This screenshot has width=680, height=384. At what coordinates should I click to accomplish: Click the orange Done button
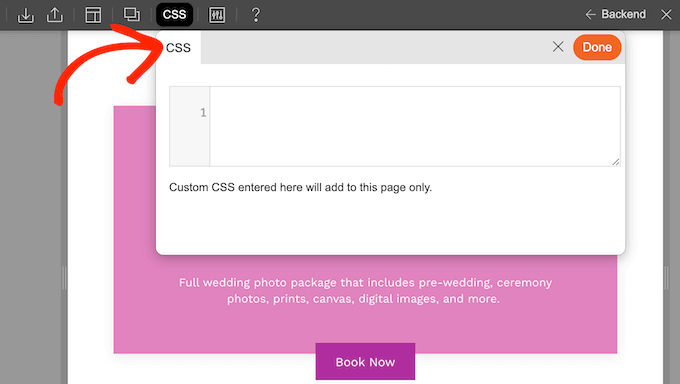tap(597, 47)
